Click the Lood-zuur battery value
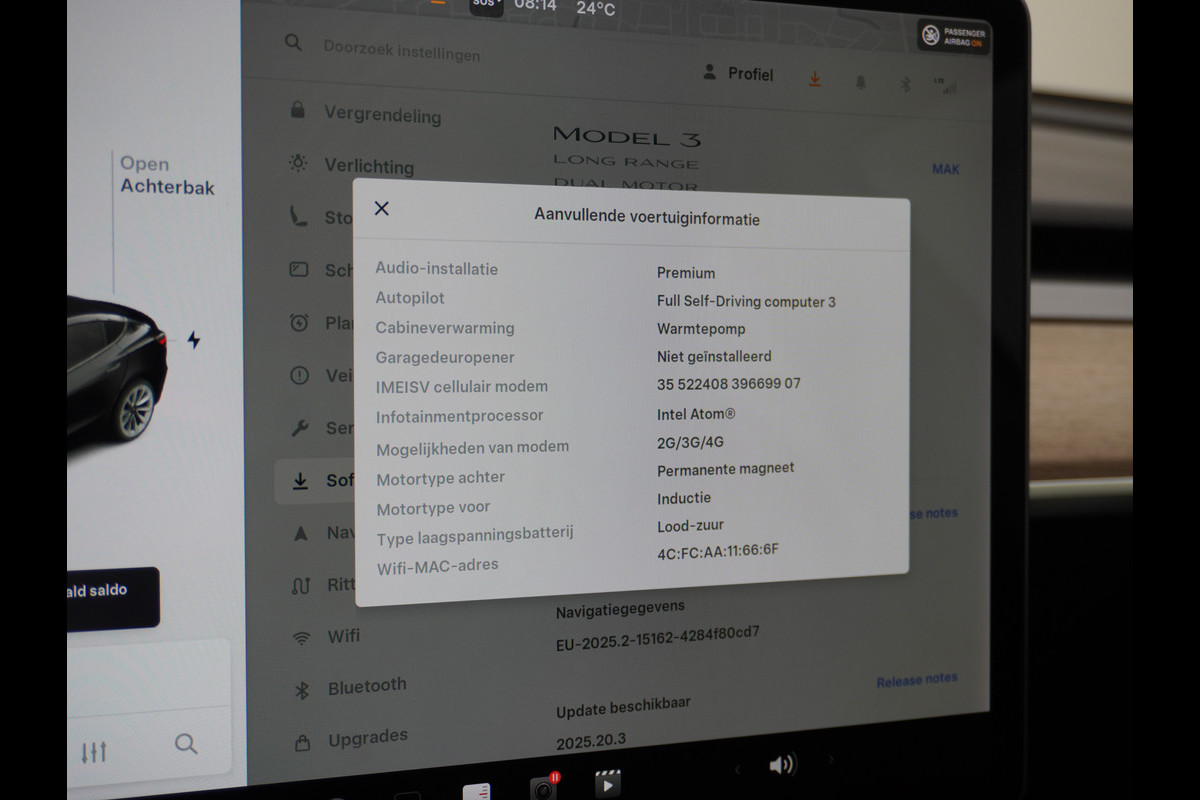The image size is (1200, 800). click(x=690, y=524)
